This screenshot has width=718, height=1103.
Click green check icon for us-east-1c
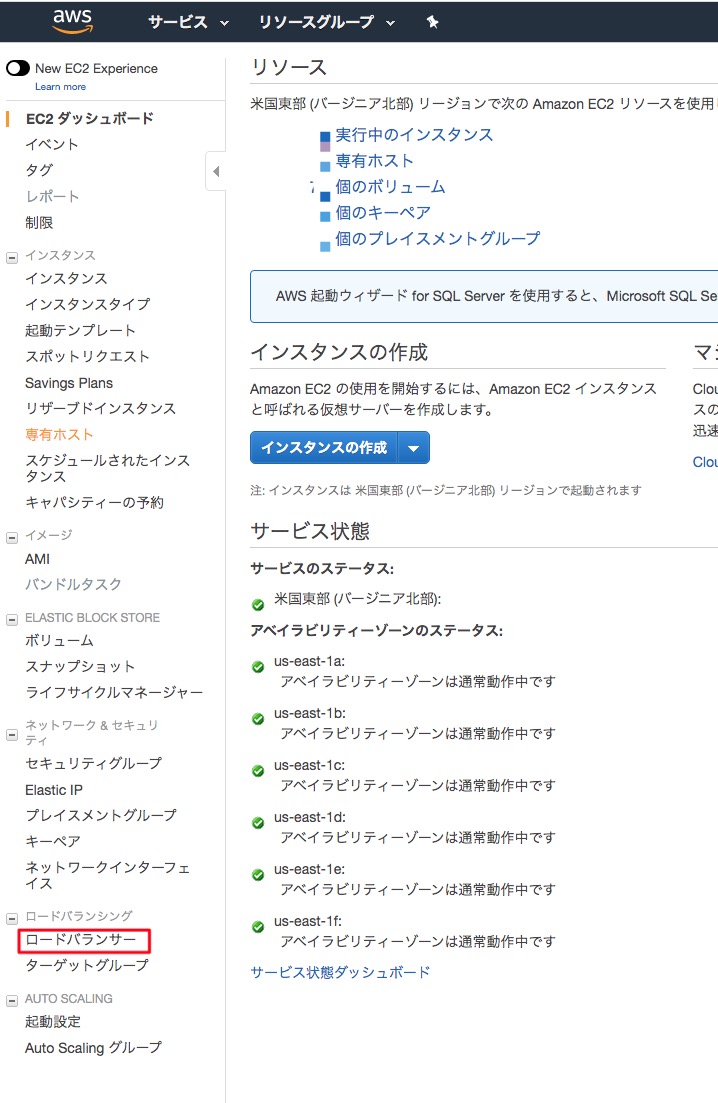(x=258, y=771)
